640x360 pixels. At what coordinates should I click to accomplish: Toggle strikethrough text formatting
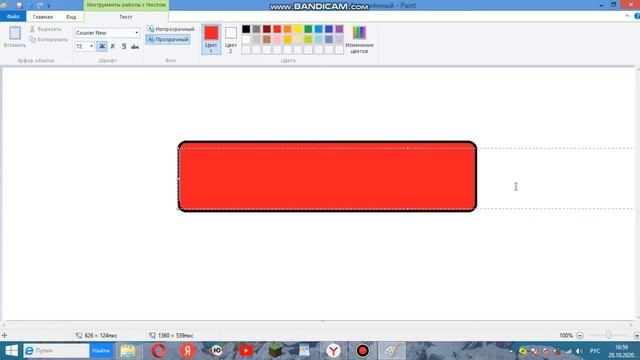point(135,47)
